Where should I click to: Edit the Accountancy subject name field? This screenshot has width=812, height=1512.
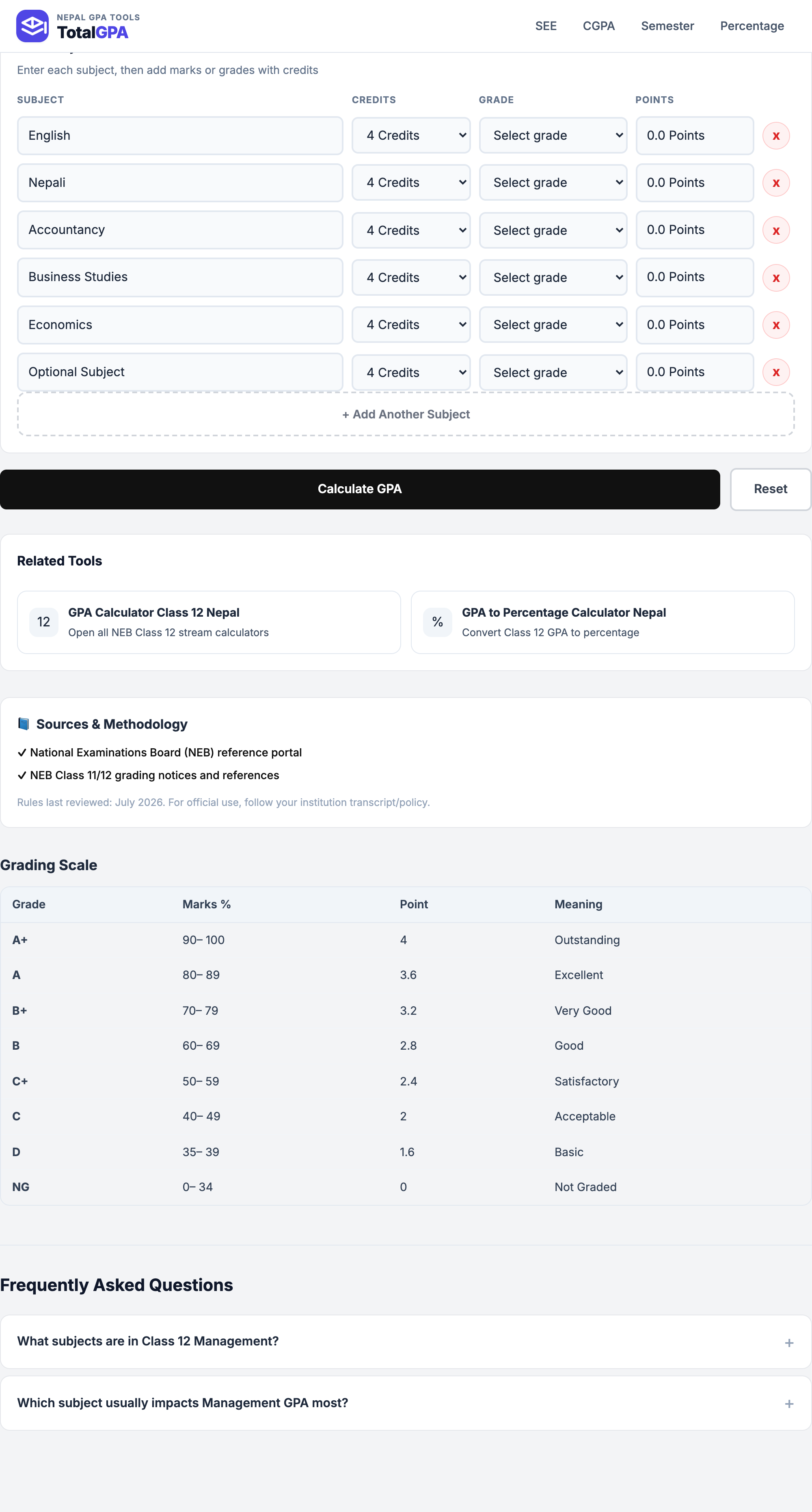click(180, 230)
